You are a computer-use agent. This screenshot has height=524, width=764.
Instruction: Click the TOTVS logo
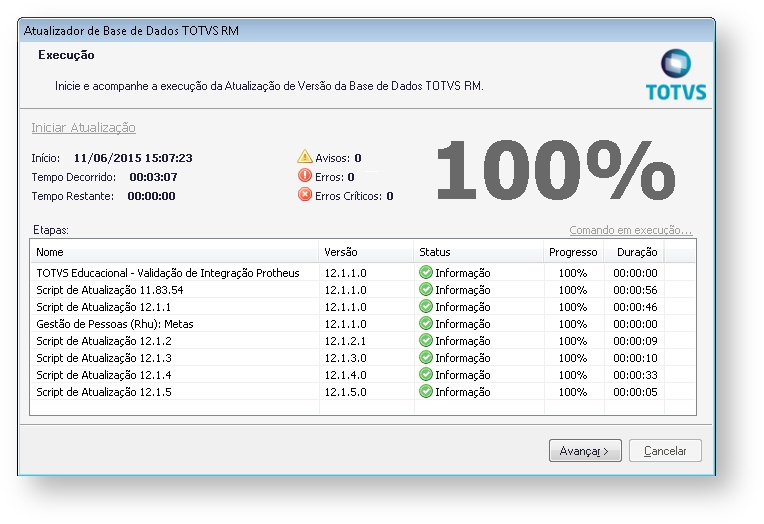(676, 75)
